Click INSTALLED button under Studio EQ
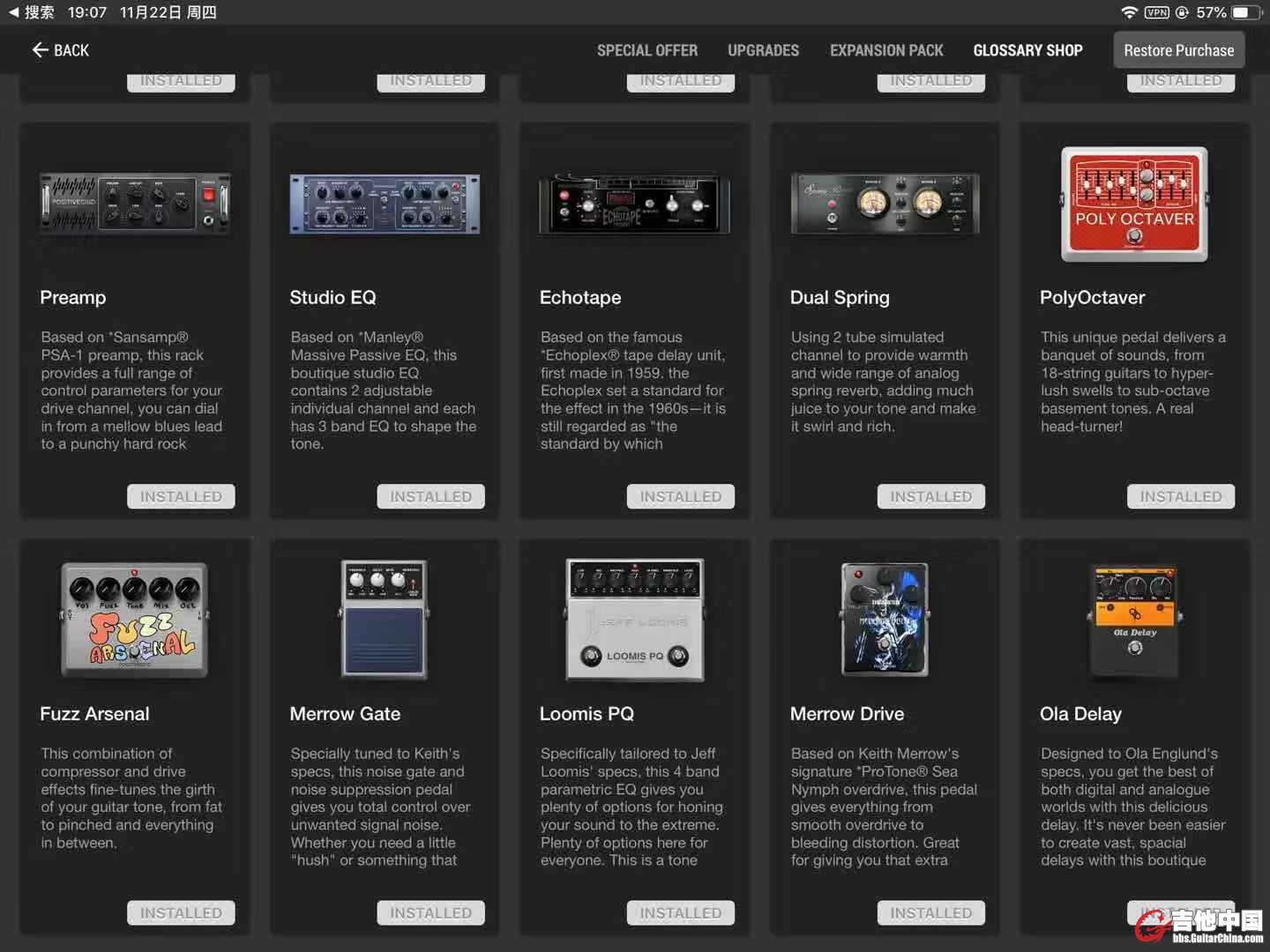This screenshot has height=952, width=1270. pos(430,496)
